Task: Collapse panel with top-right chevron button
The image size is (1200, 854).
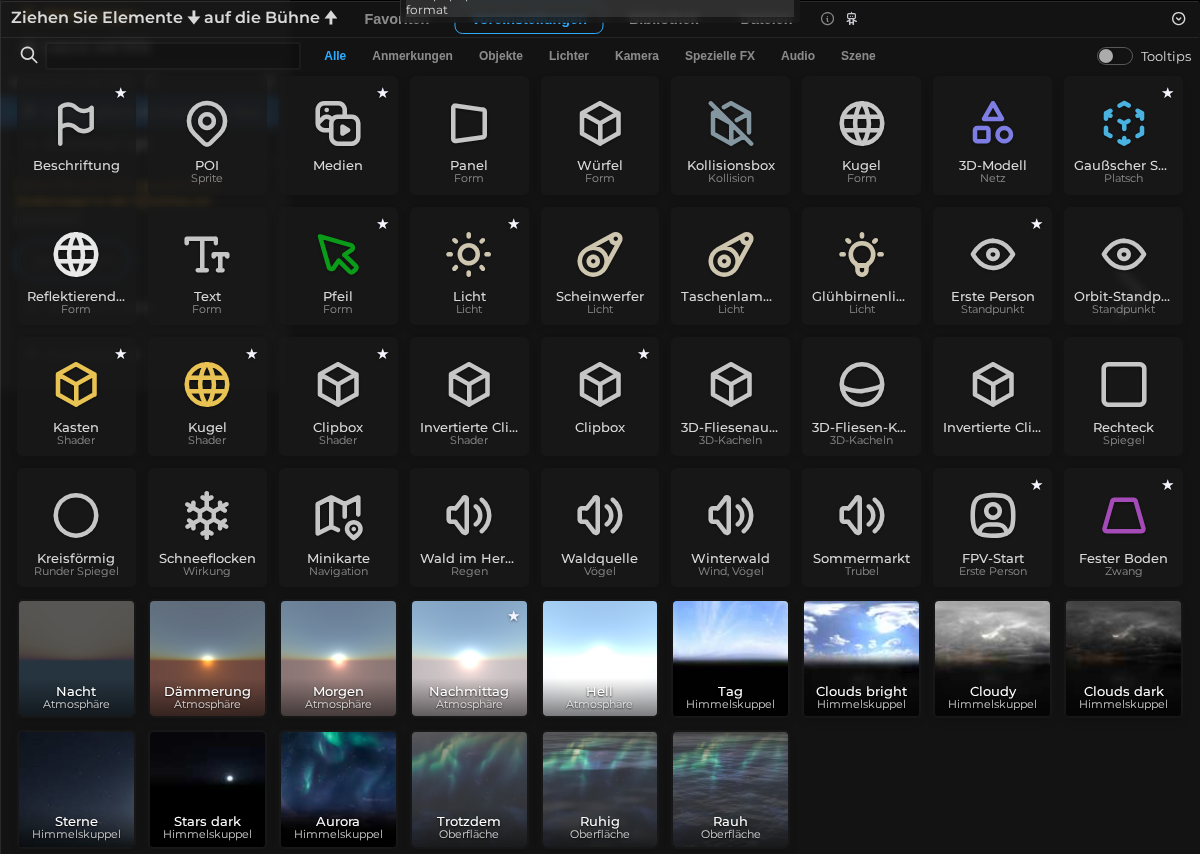Action: pyautogui.click(x=1178, y=18)
